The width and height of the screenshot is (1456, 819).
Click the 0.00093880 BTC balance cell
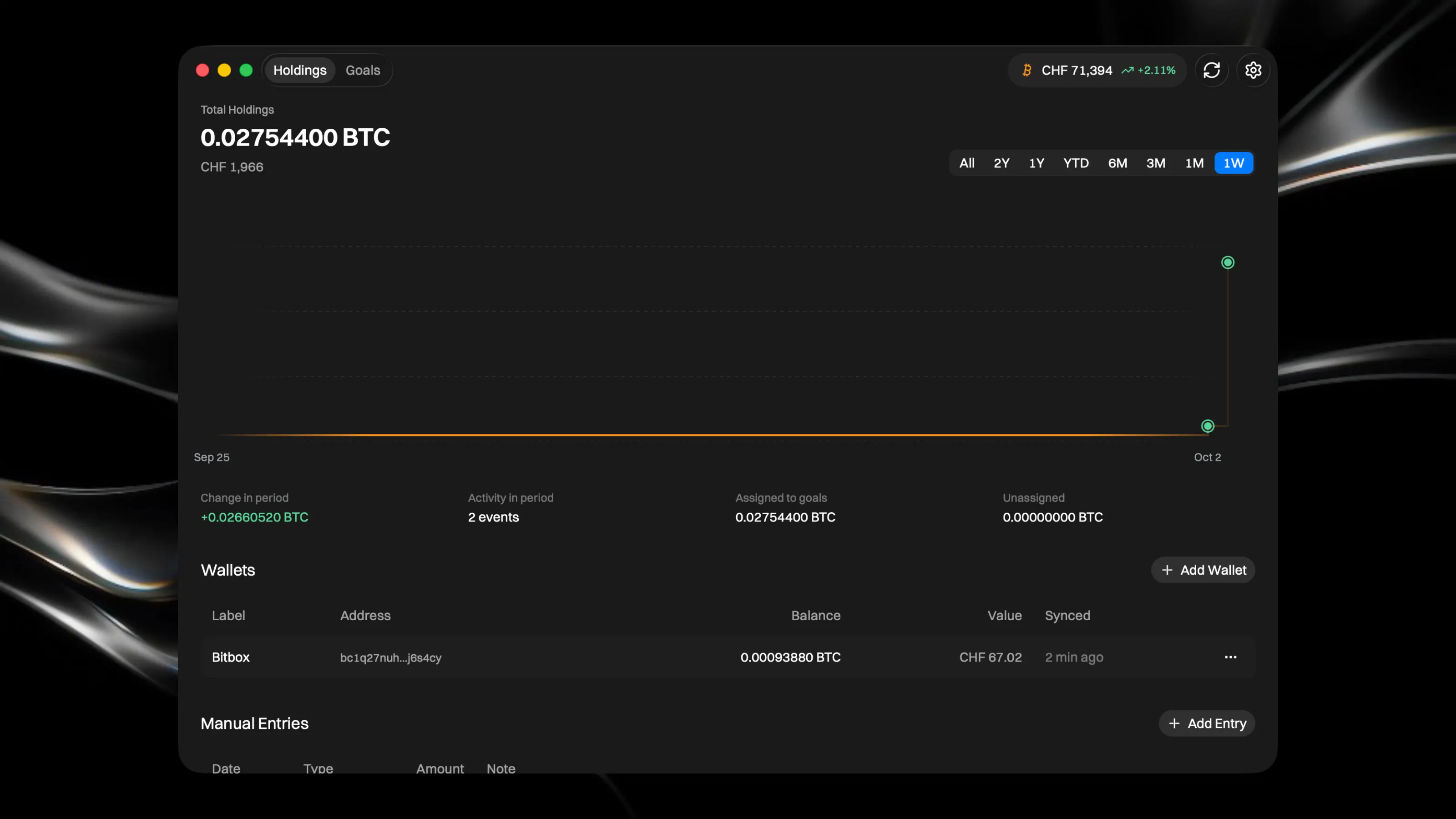coord(790,657)
